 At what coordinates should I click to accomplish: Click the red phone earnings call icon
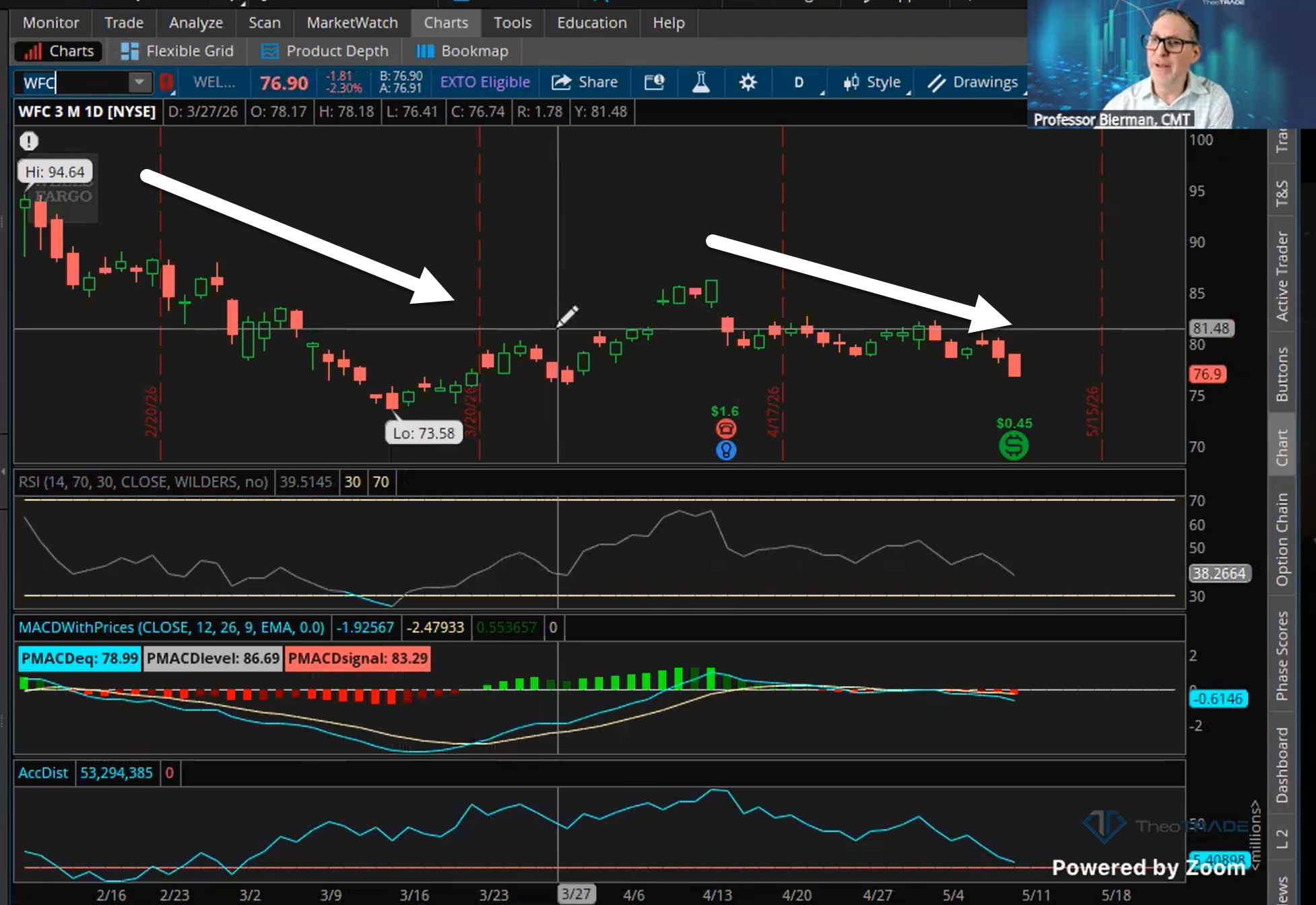(725, 429)
